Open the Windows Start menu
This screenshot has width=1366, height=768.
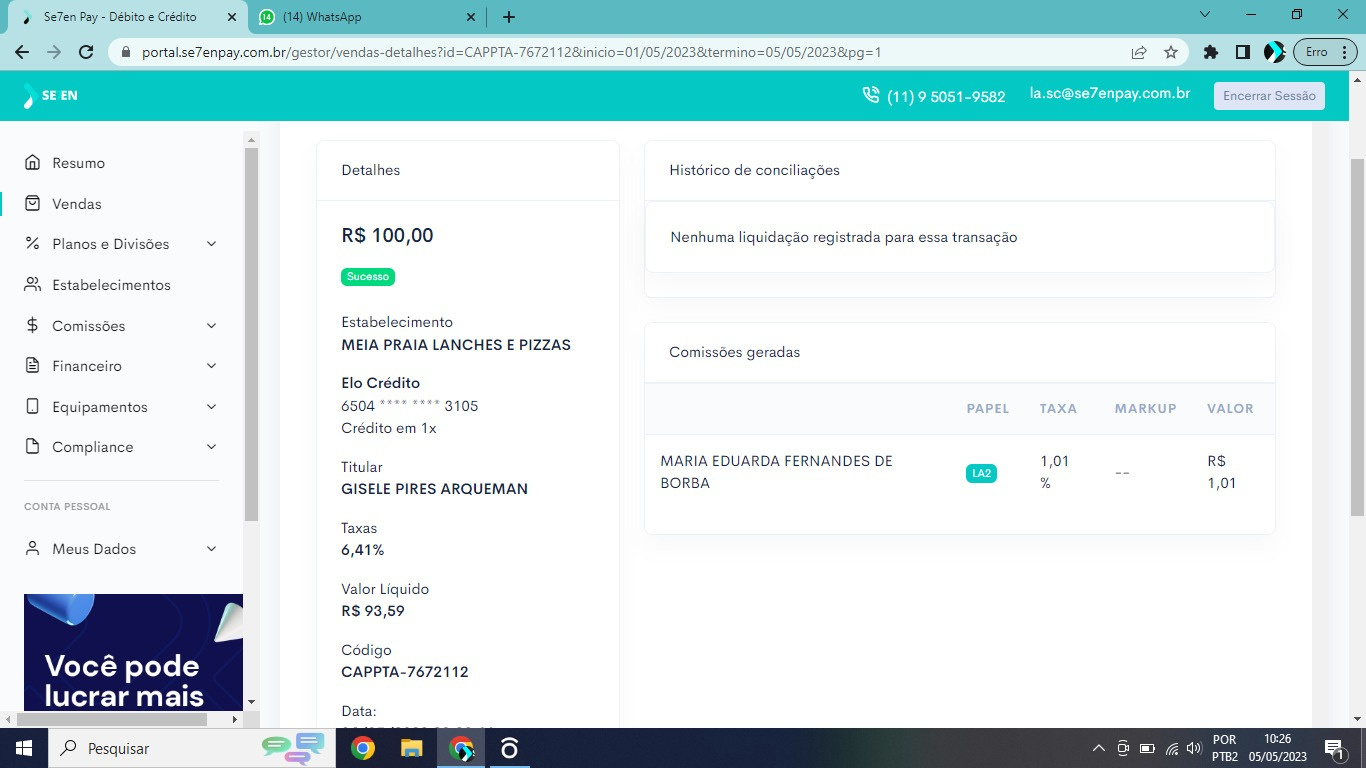click(x=23, y=748)
